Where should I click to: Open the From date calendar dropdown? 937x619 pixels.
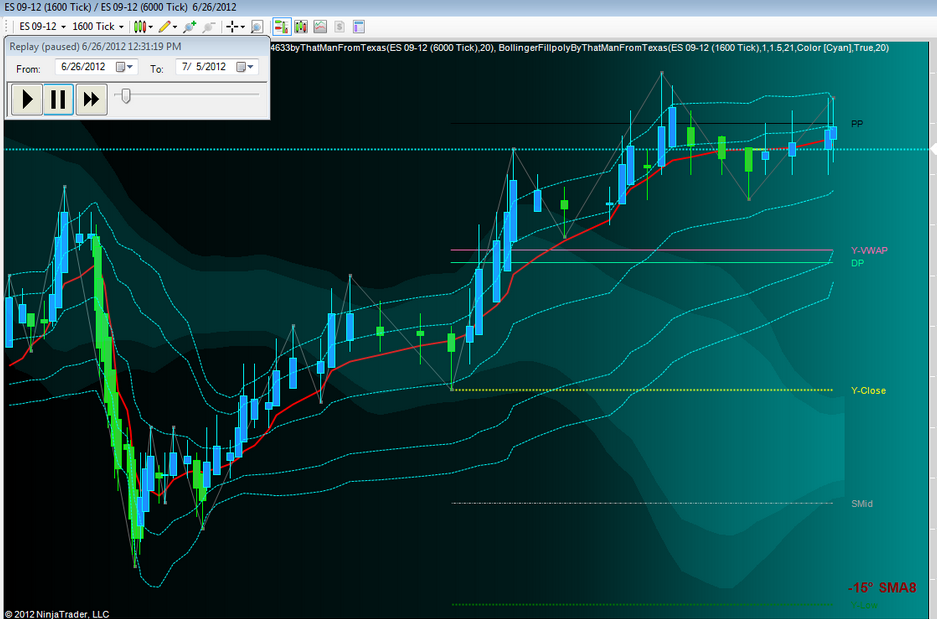tap(125, 67)
